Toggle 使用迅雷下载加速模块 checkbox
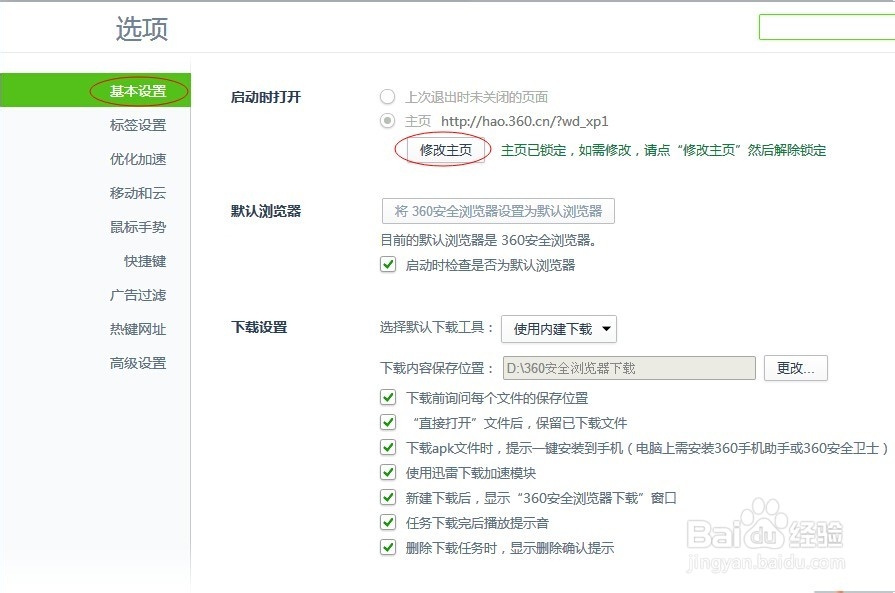 tap(388, 473)
